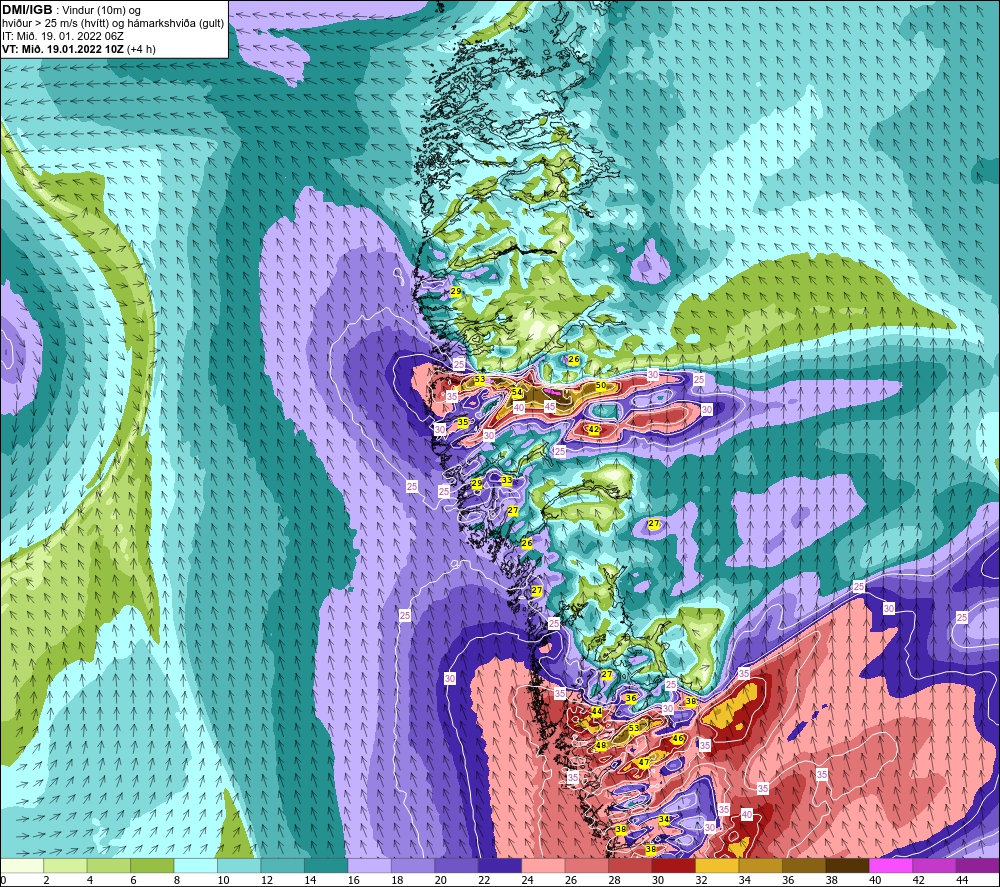Click the 'IT: Mið. 19. 01. 2022 06Z' line
Screen dimensions: 1000x887
click(62, 36)
